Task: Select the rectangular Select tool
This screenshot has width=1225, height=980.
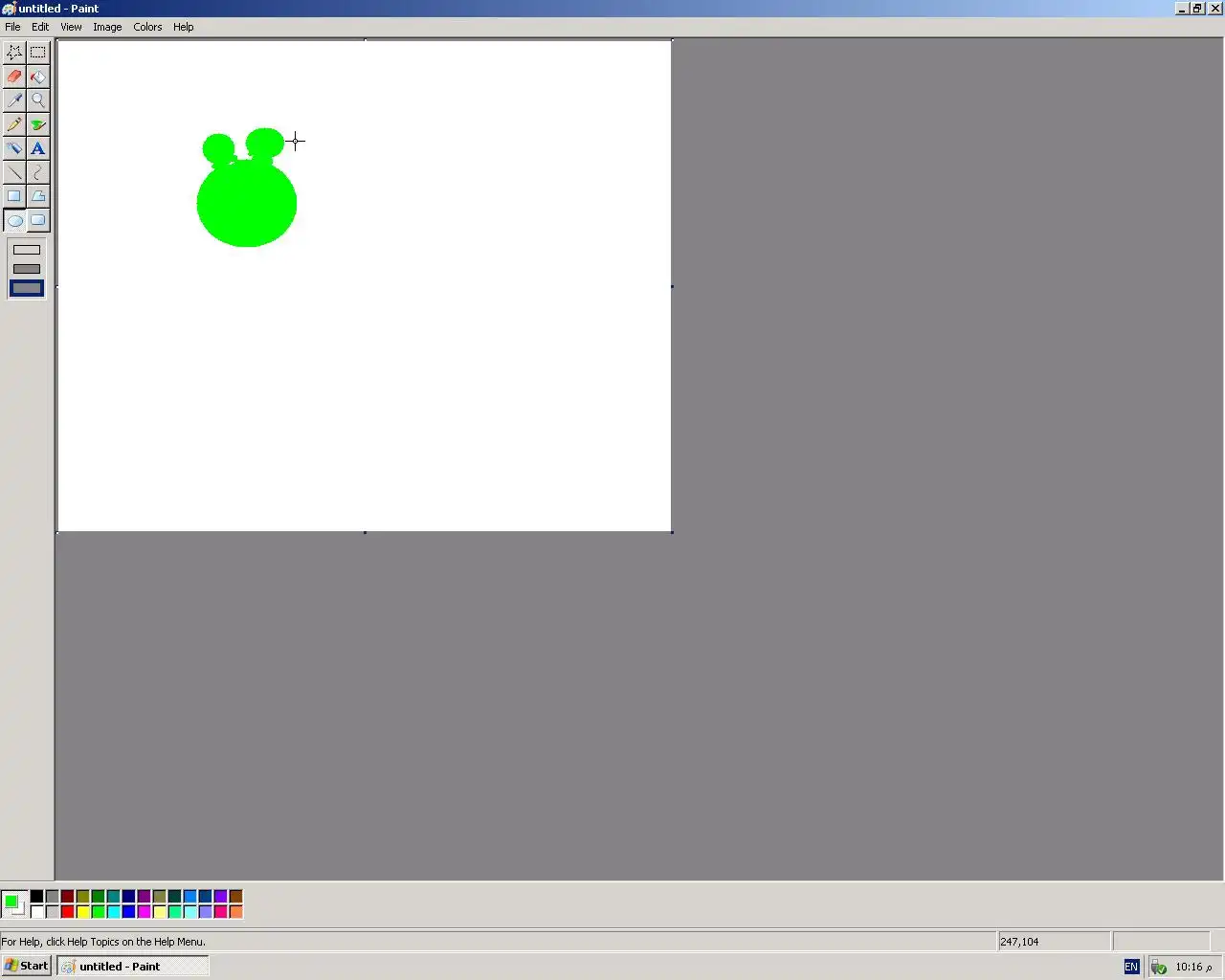Action: pyautogui.click(x=38, y=53)
